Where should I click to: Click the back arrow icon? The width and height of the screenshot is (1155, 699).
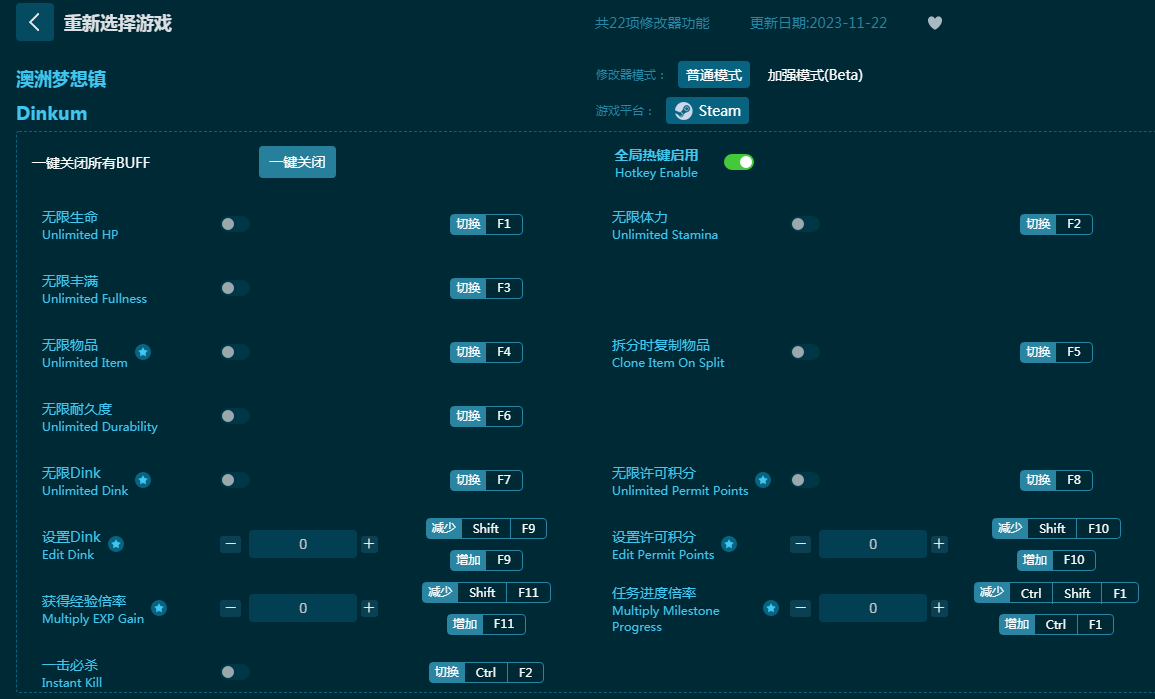pyautogui.click(x=34, y=22)
